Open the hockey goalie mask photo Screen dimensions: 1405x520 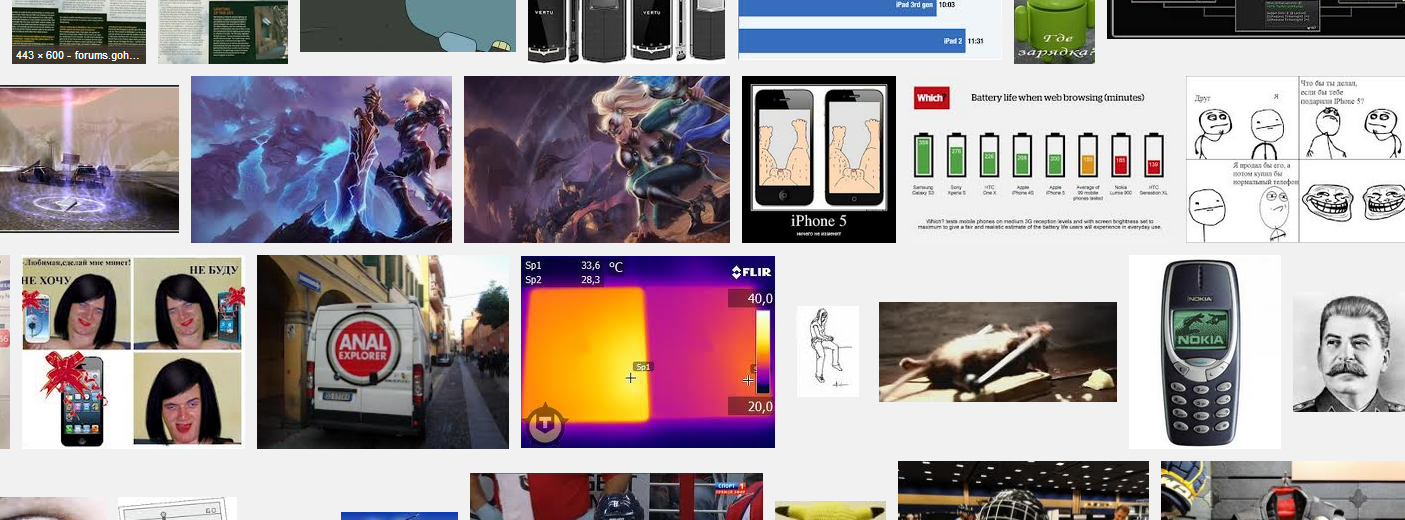coord(1023,491)
